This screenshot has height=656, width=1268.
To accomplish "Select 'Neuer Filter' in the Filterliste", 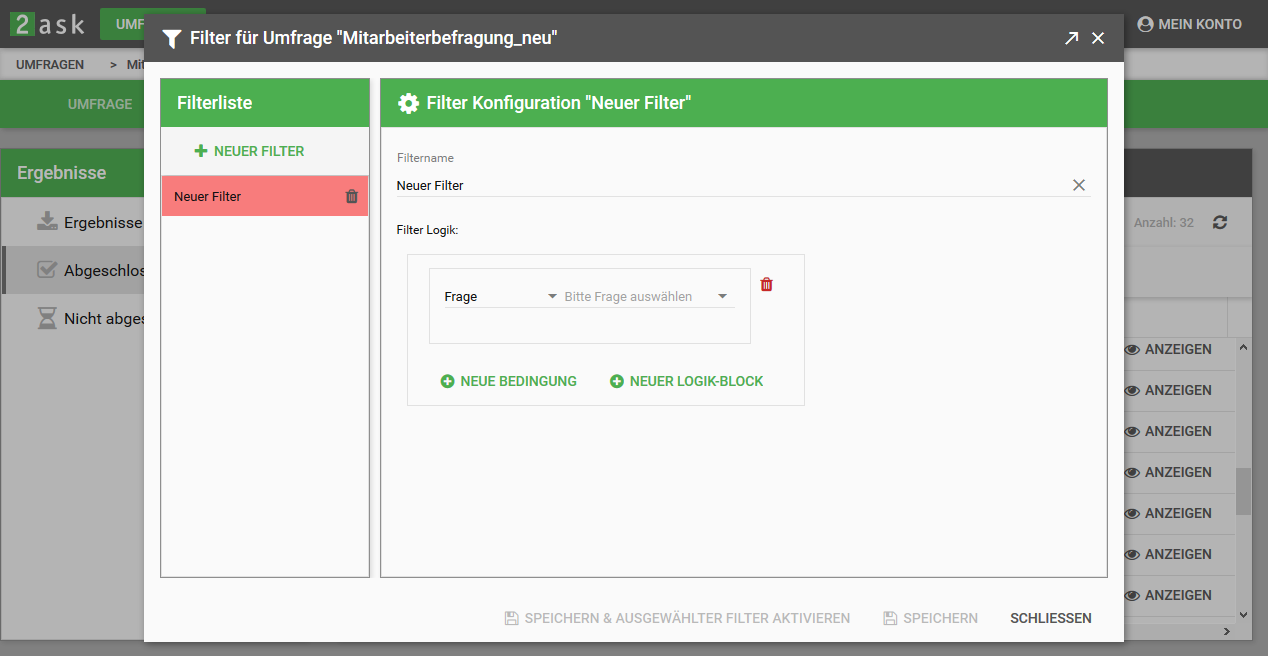I will tap(265, 196).
